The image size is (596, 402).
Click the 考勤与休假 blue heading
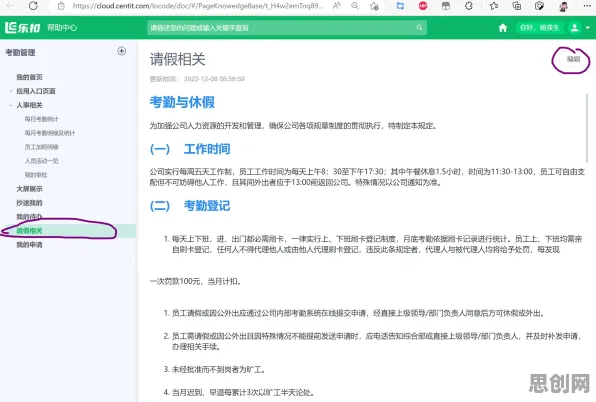[x=182, y=102]
